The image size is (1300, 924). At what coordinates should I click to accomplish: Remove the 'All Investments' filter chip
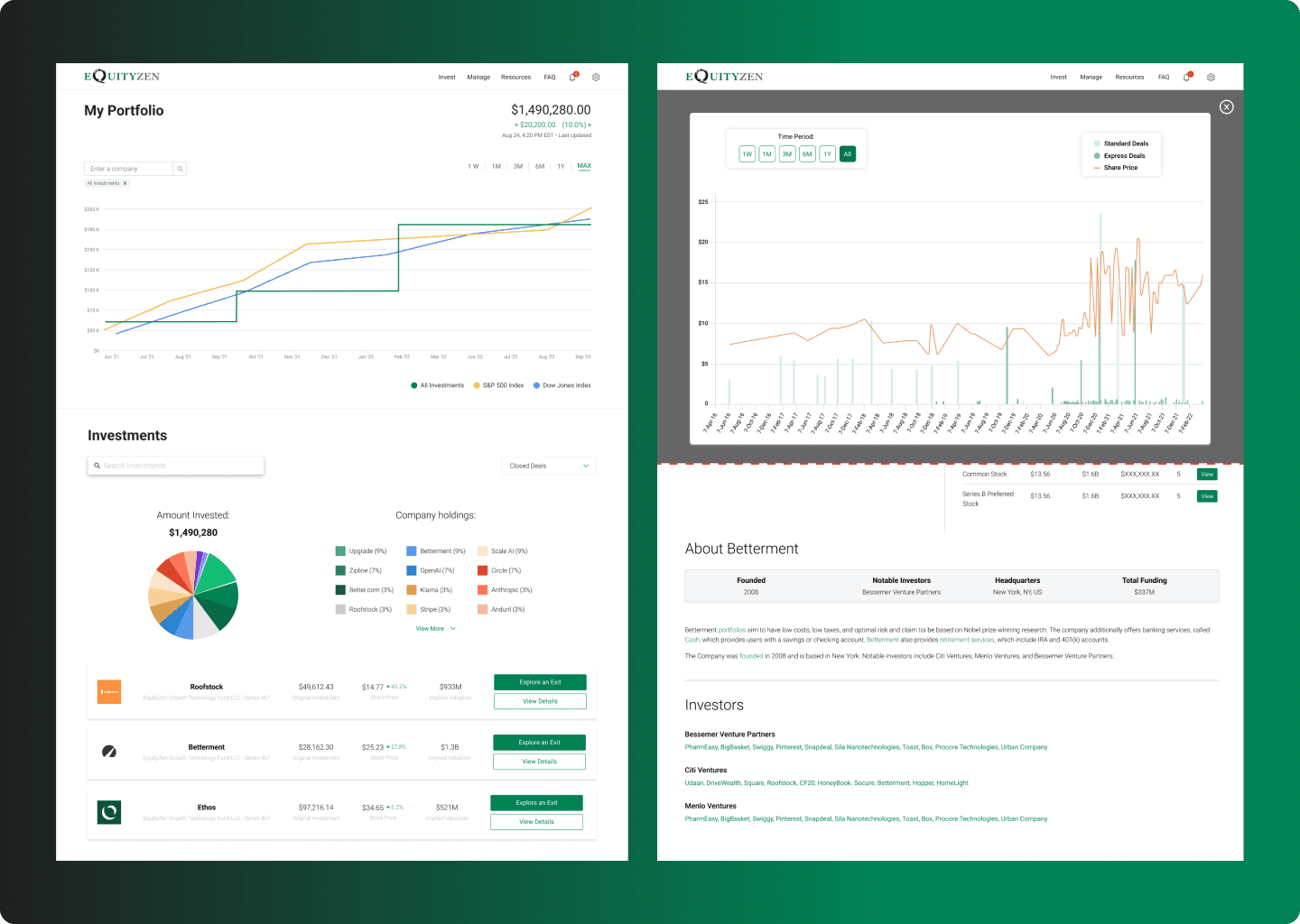click(125, 183)
